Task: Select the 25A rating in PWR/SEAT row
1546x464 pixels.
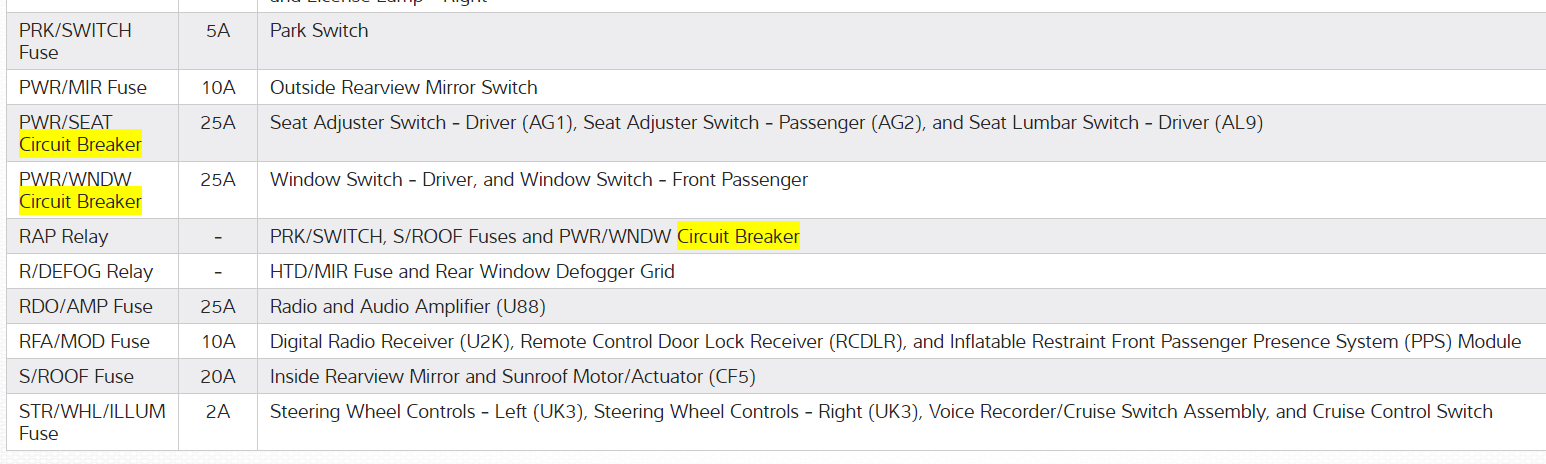Action: [218, 123]
